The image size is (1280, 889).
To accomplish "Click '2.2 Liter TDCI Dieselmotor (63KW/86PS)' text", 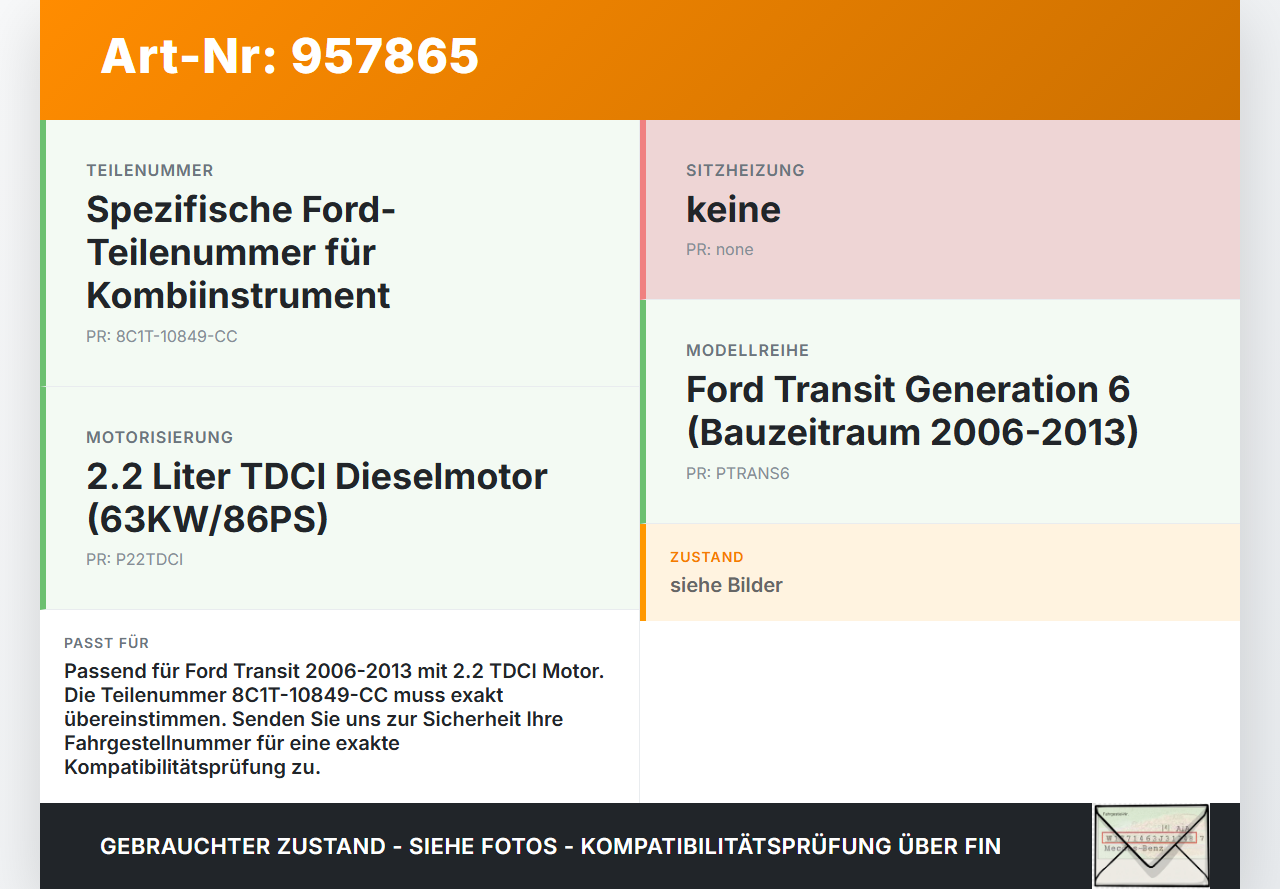I will click(317, 498).
